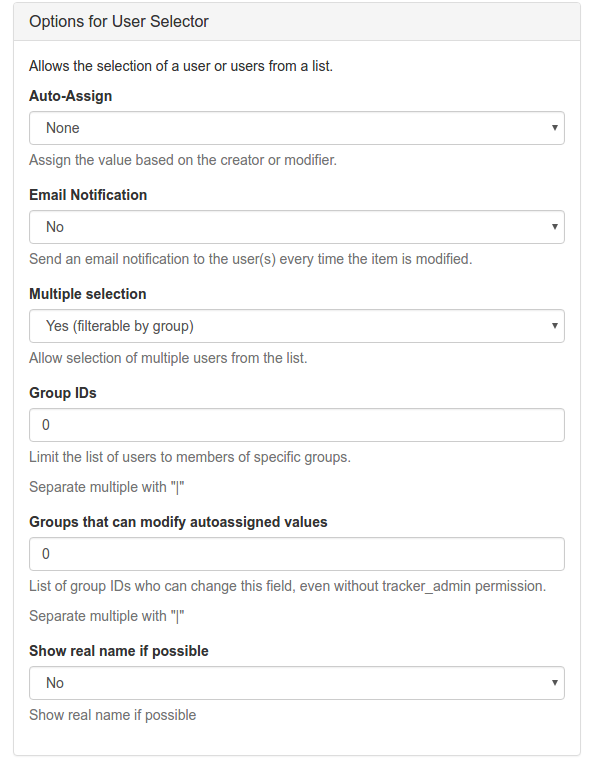The image size is (595, 759).
Task: Click the Group IDs label
Action: click(63, 393)
